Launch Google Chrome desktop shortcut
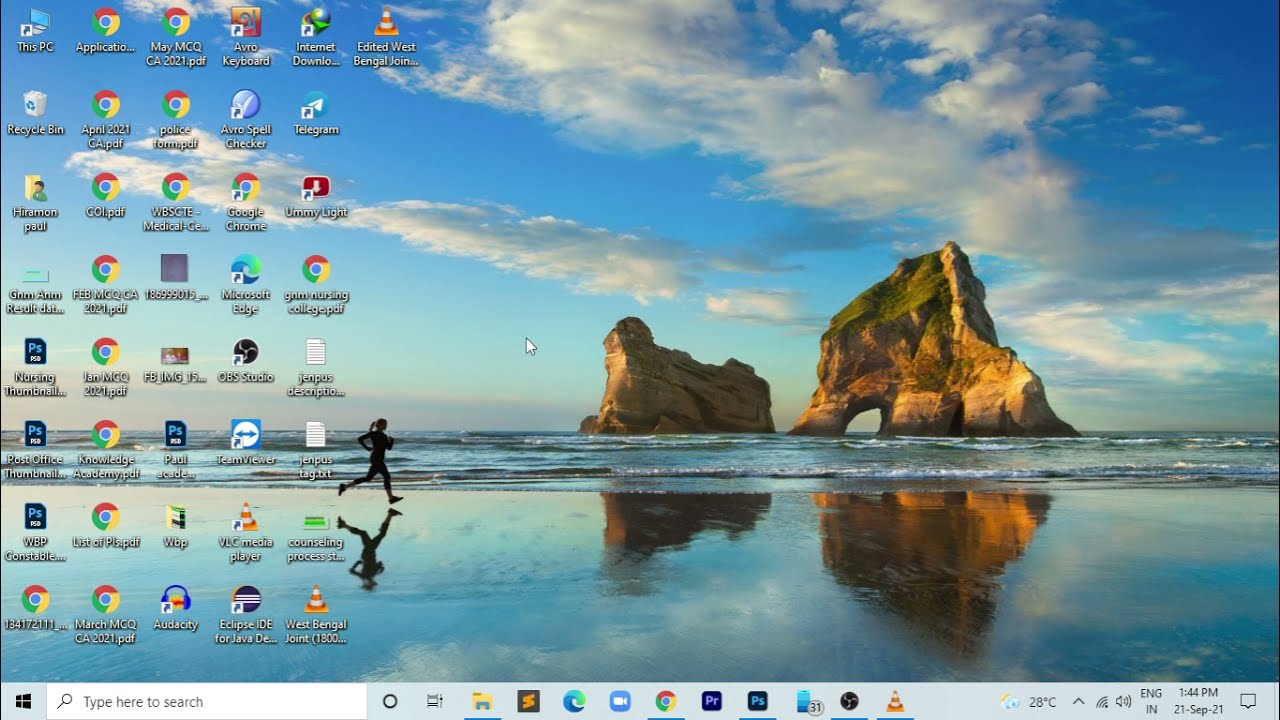The height and width of the screenshot is (720, 1280). coord(246,202)
